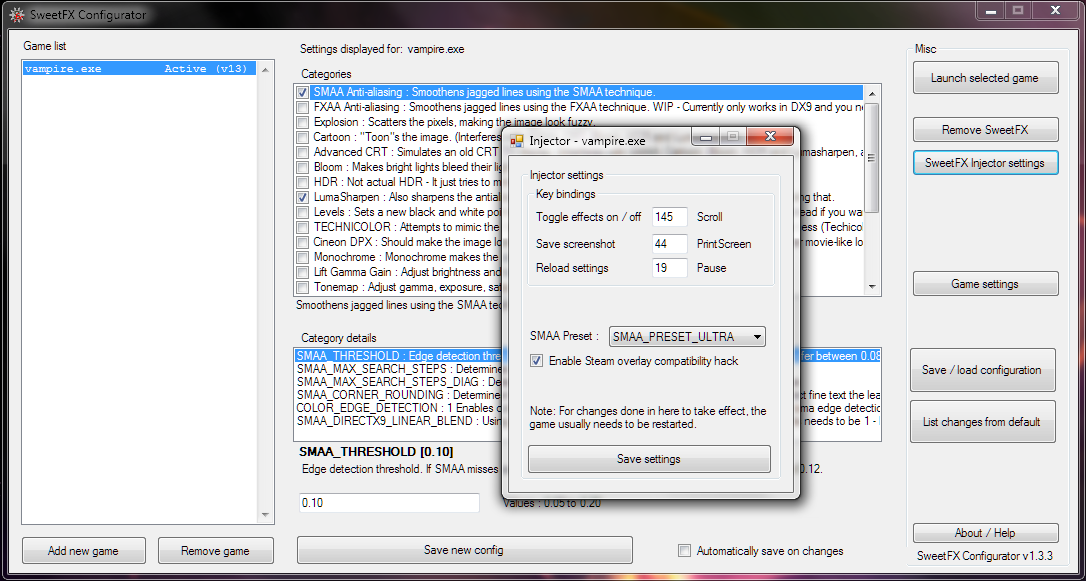1086x581 pixels.
Task: Click Add new game button
Action: tap(83, 551)
